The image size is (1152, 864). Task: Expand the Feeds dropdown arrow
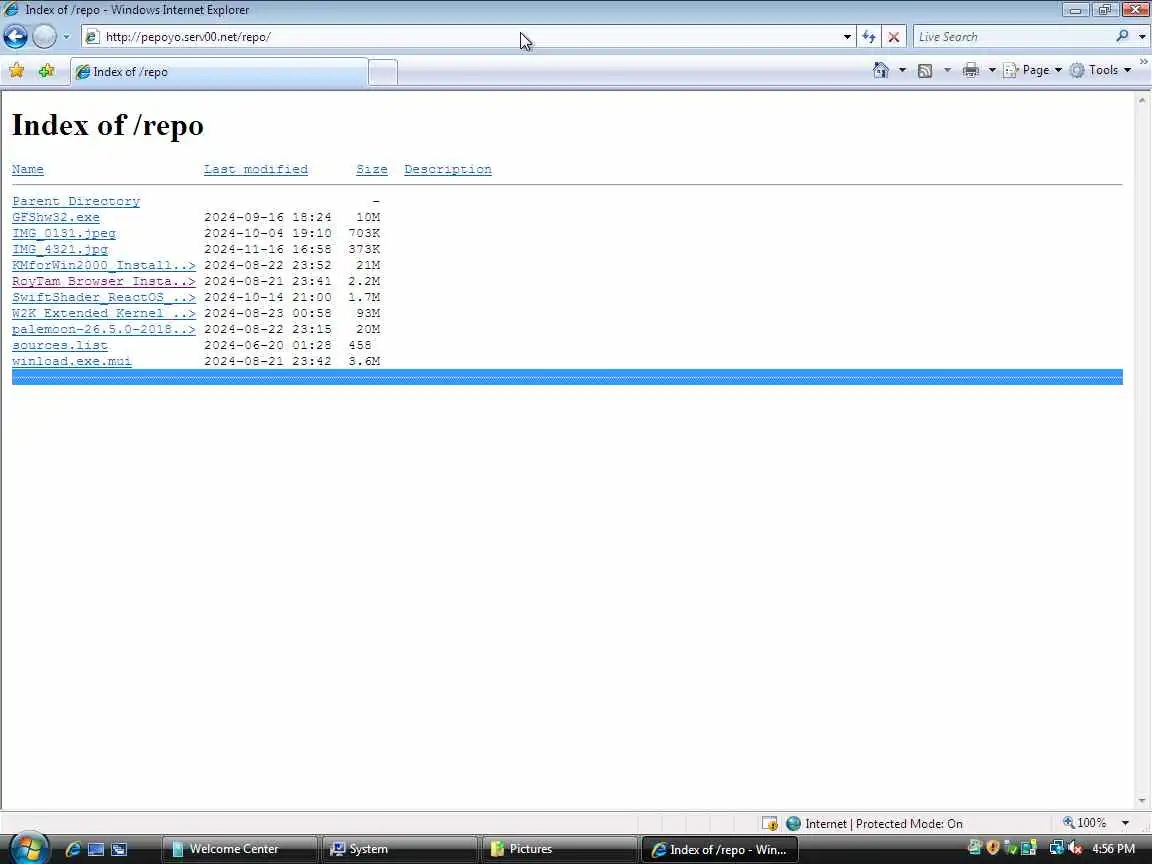(947, 71)
